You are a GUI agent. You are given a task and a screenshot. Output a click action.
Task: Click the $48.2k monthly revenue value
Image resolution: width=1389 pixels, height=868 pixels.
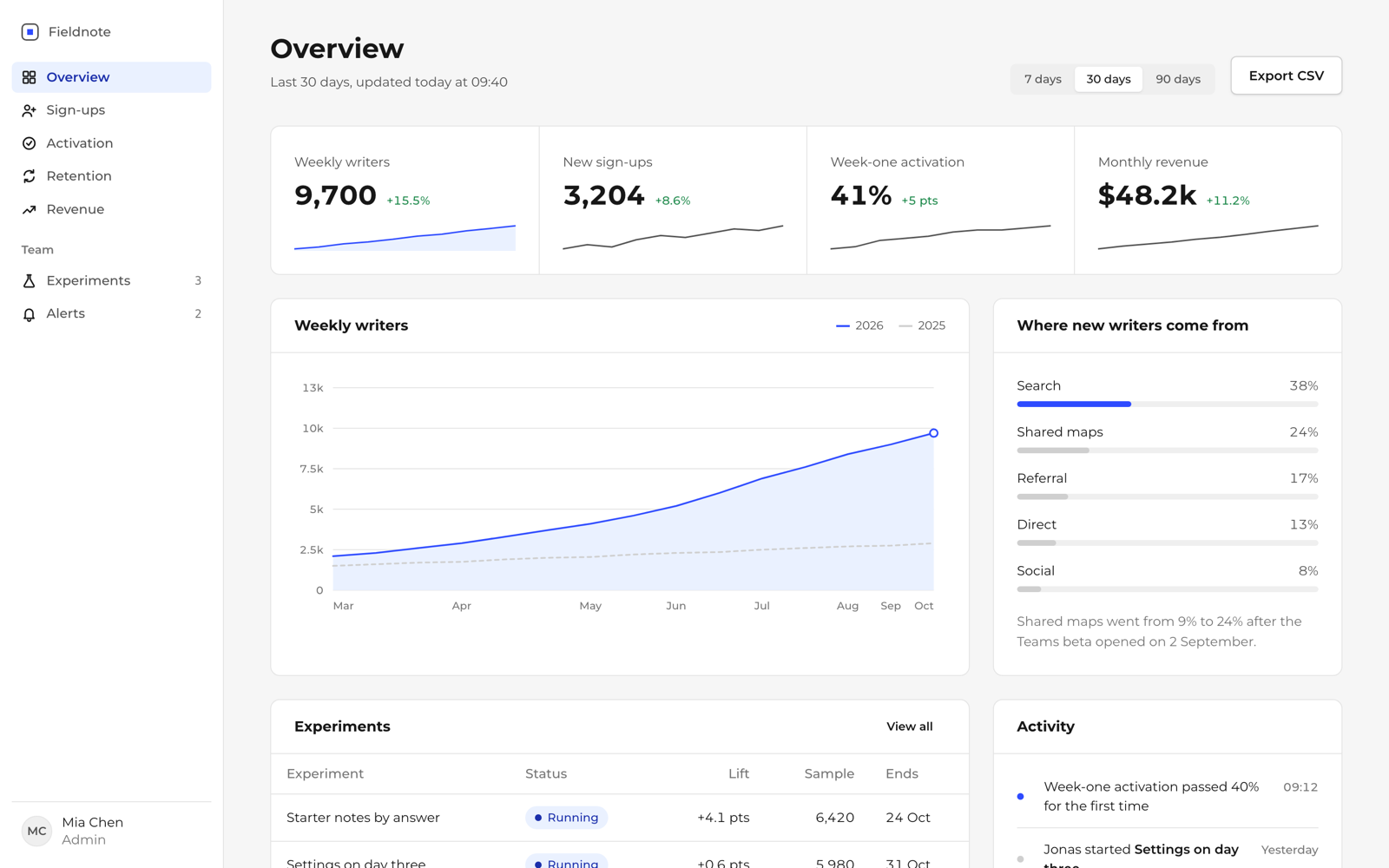1147,195
